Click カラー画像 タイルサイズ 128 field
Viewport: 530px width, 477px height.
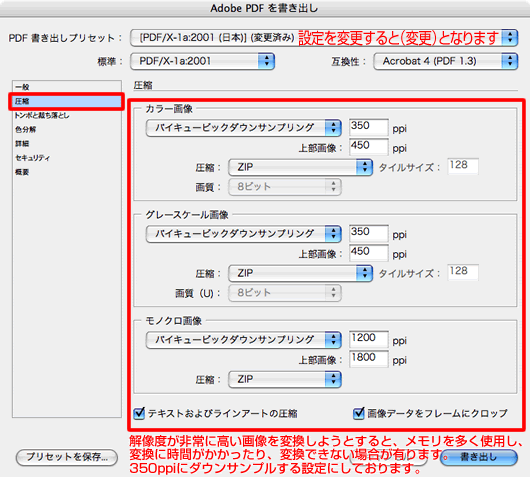(463, 166)
